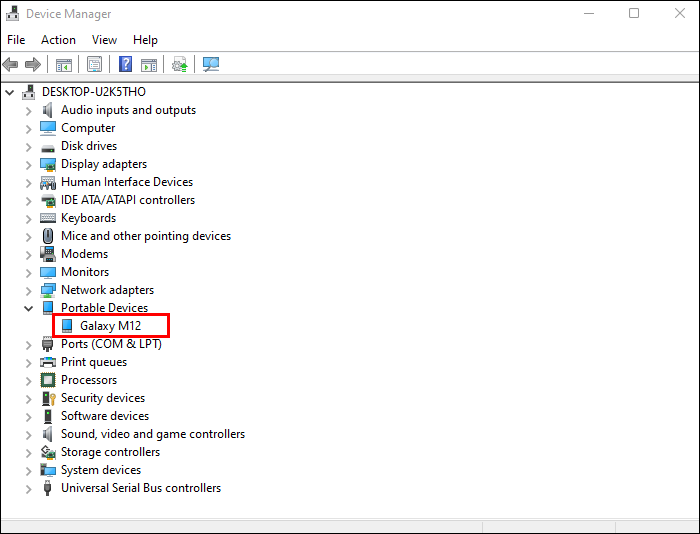Collapse the Portable Devices category arrow
Viewport: 700px width, 534px height.
[x=28, y=308]
